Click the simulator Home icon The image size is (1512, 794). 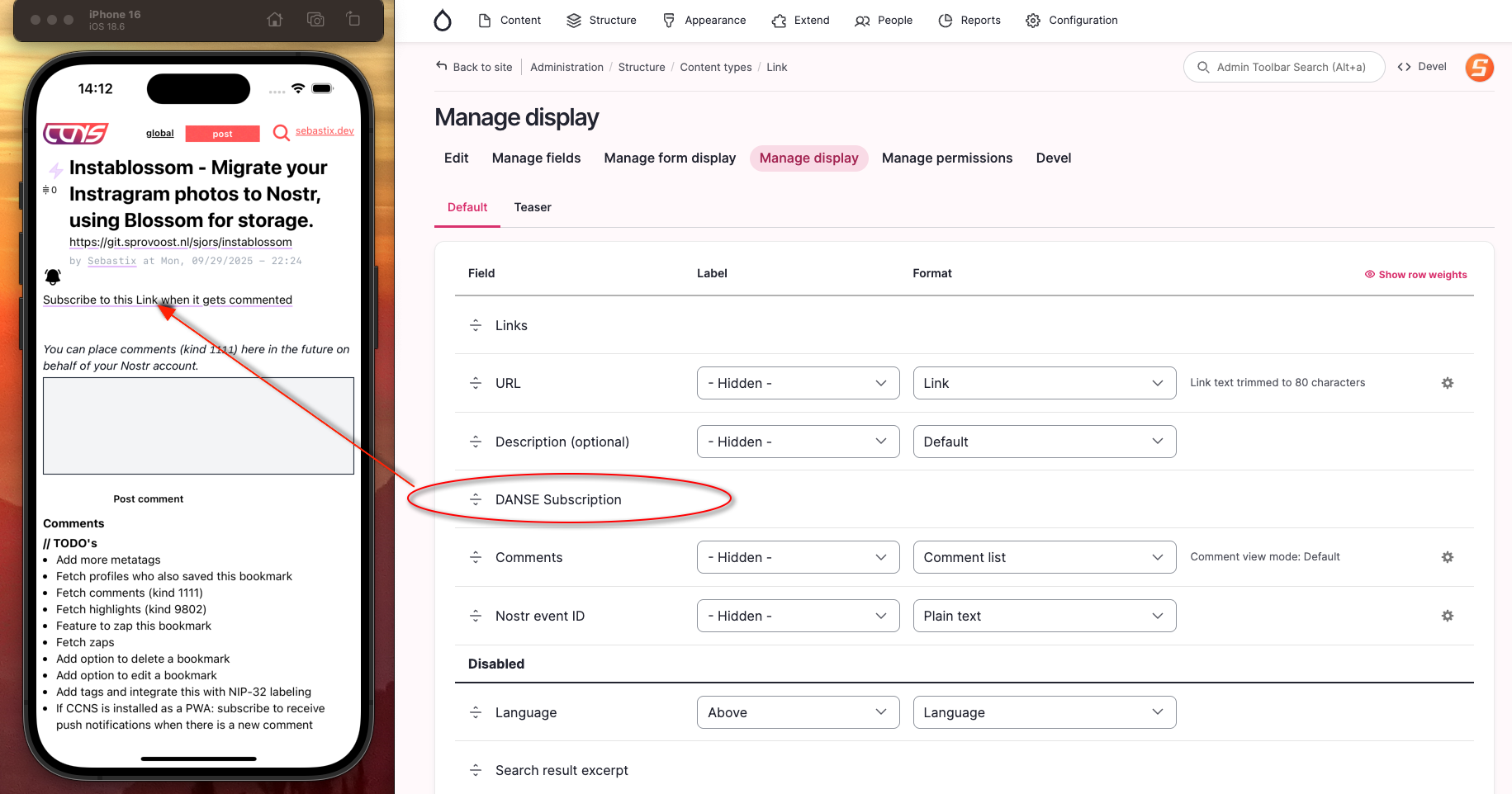point(275,20)
